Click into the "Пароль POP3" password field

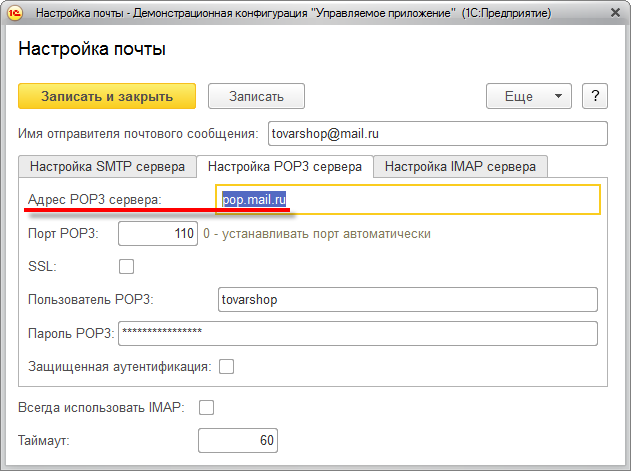click(357, 333)
